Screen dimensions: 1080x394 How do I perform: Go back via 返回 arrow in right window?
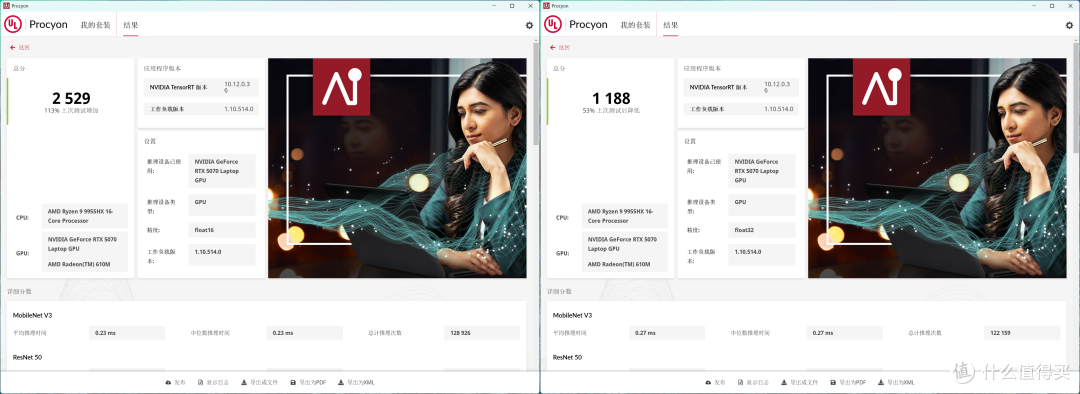pos(559,48)
